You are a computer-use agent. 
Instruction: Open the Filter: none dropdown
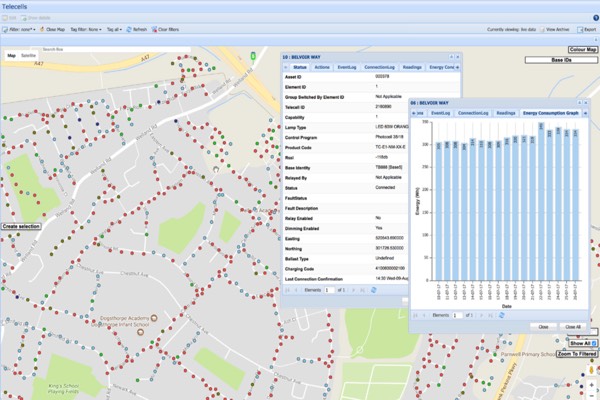(19, 29)
